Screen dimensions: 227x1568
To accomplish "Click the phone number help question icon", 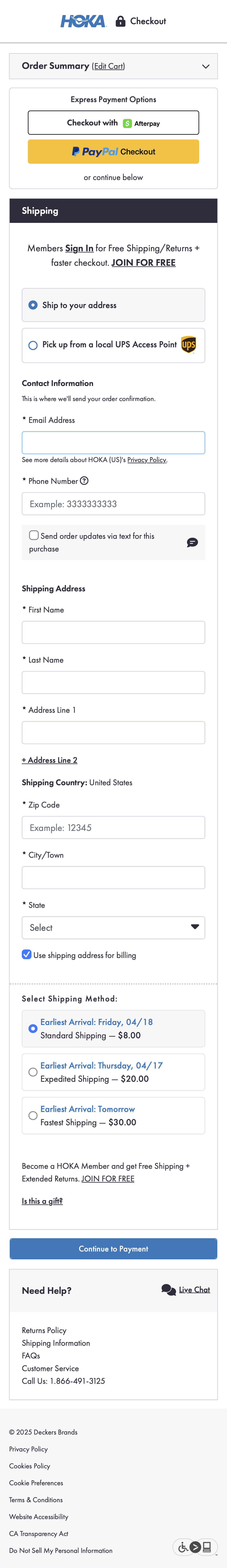I will tap(84, 481).
